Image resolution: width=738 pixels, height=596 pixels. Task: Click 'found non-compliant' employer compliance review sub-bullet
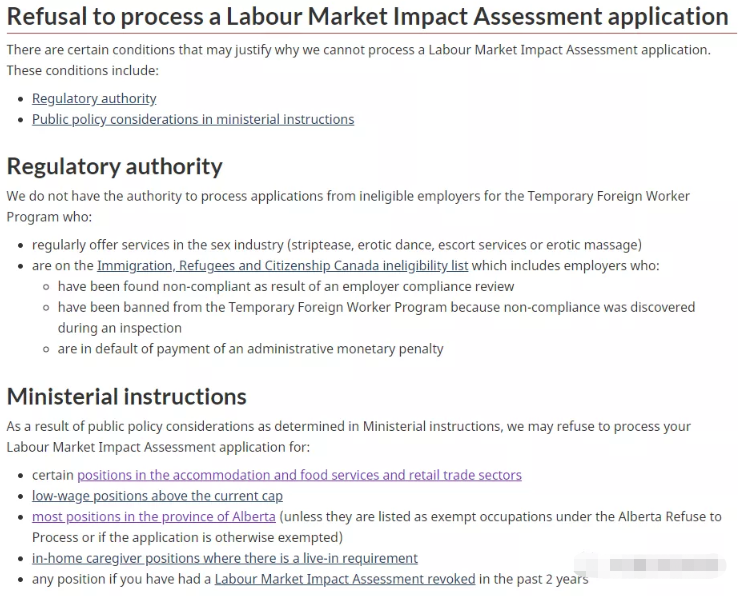286,286
